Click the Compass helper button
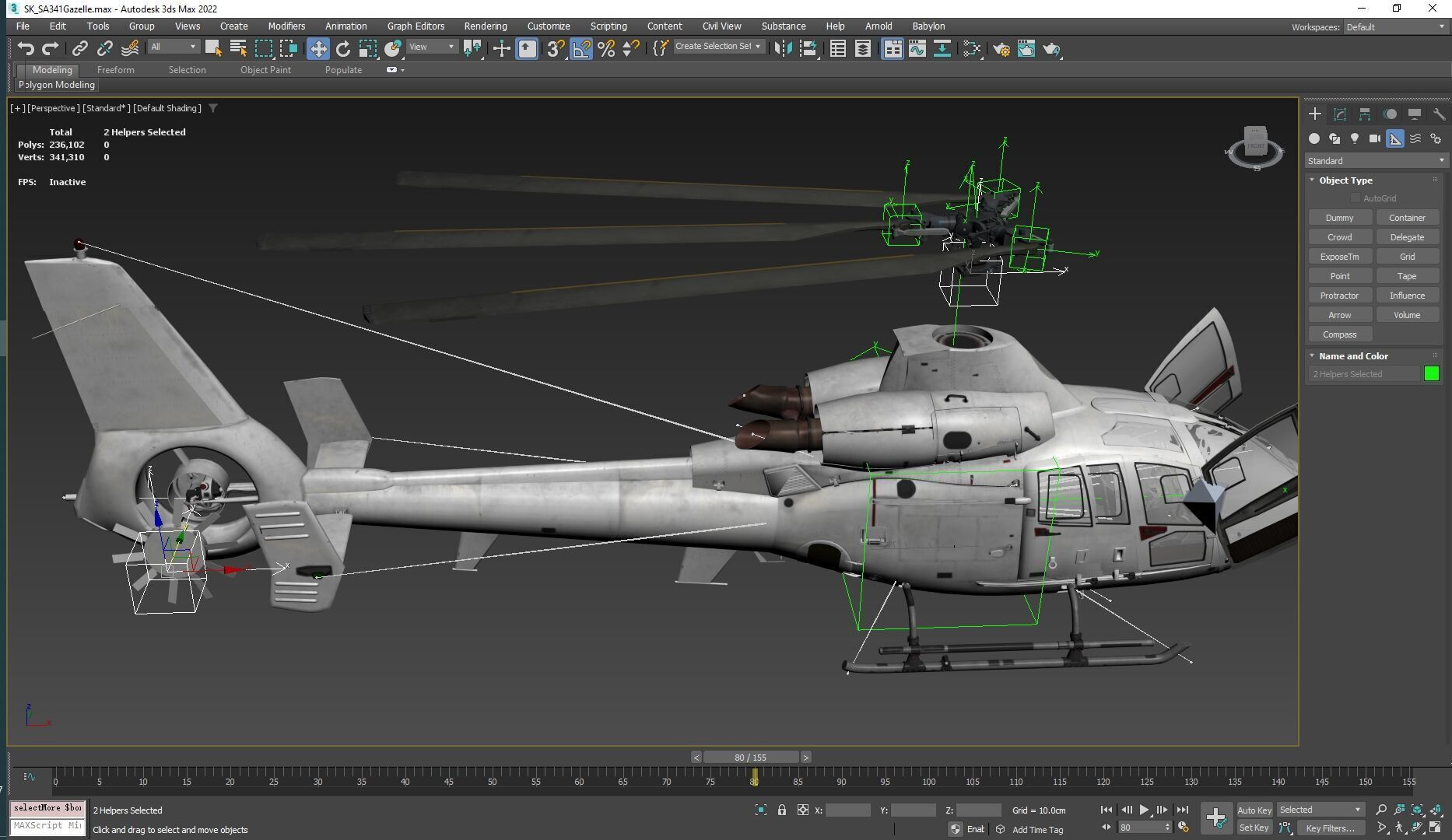The height and width of the screenshot is (840, 1452). [x=1339, y=334]
